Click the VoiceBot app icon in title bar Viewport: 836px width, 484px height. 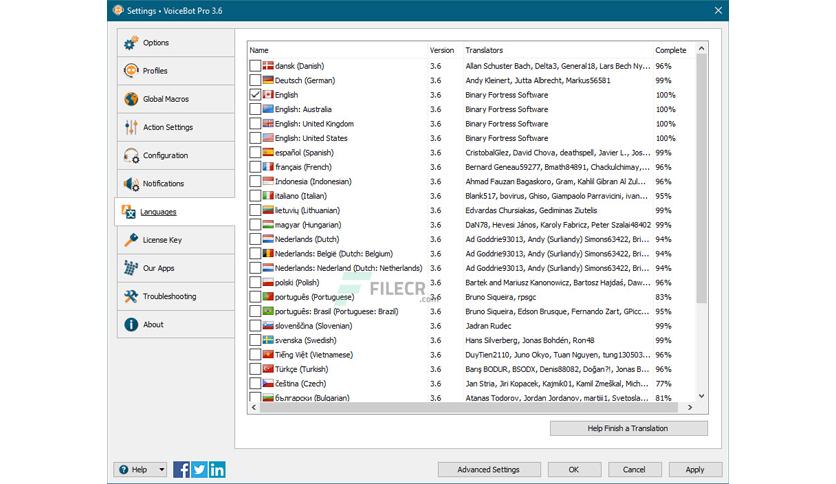pos(118,10)
